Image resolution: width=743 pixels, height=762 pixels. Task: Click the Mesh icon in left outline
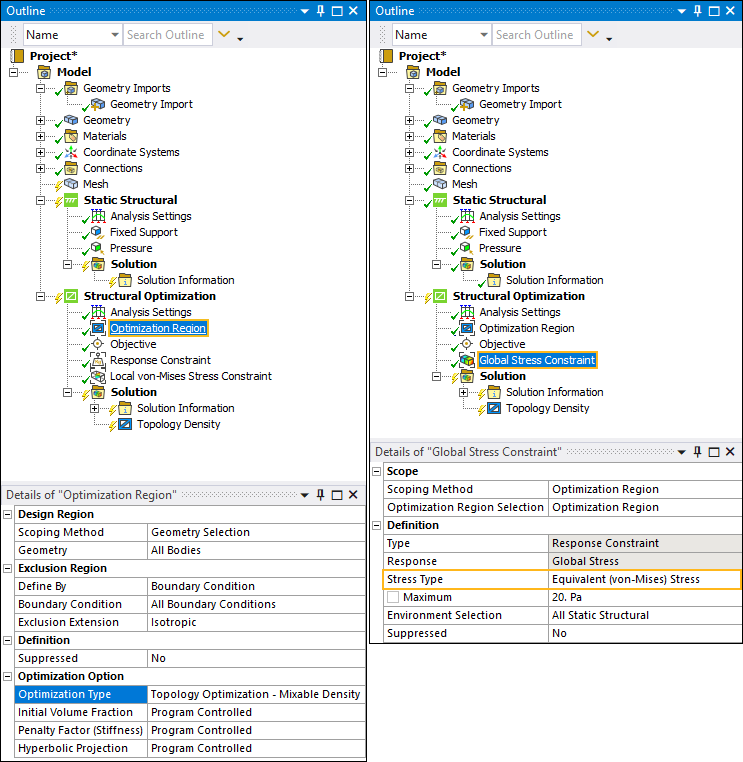pyautogui.click(x=71, y=184)
